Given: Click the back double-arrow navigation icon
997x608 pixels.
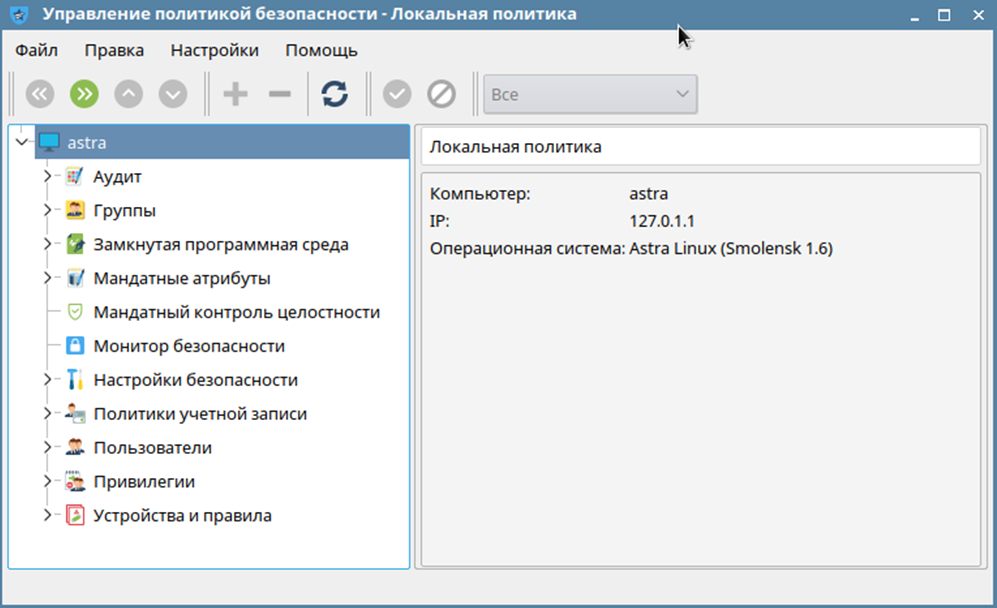Looking at the screenshot, I should click(39, 94).
